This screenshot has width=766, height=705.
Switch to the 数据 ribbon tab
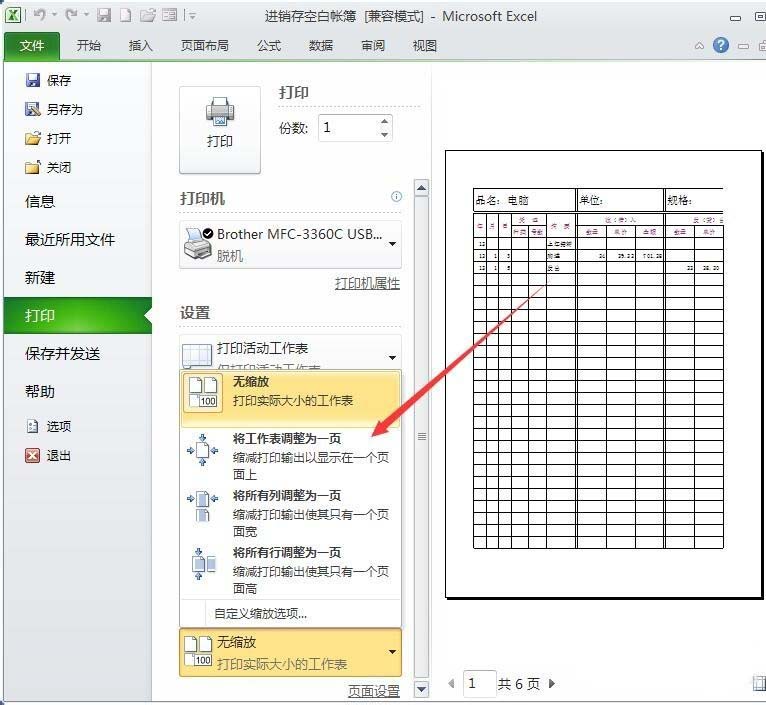321,46
